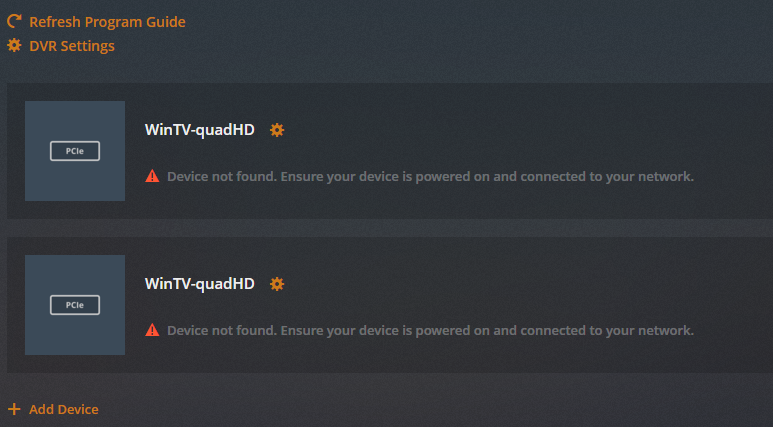Click the first device's red warning triangle

[x=152, y=176]
